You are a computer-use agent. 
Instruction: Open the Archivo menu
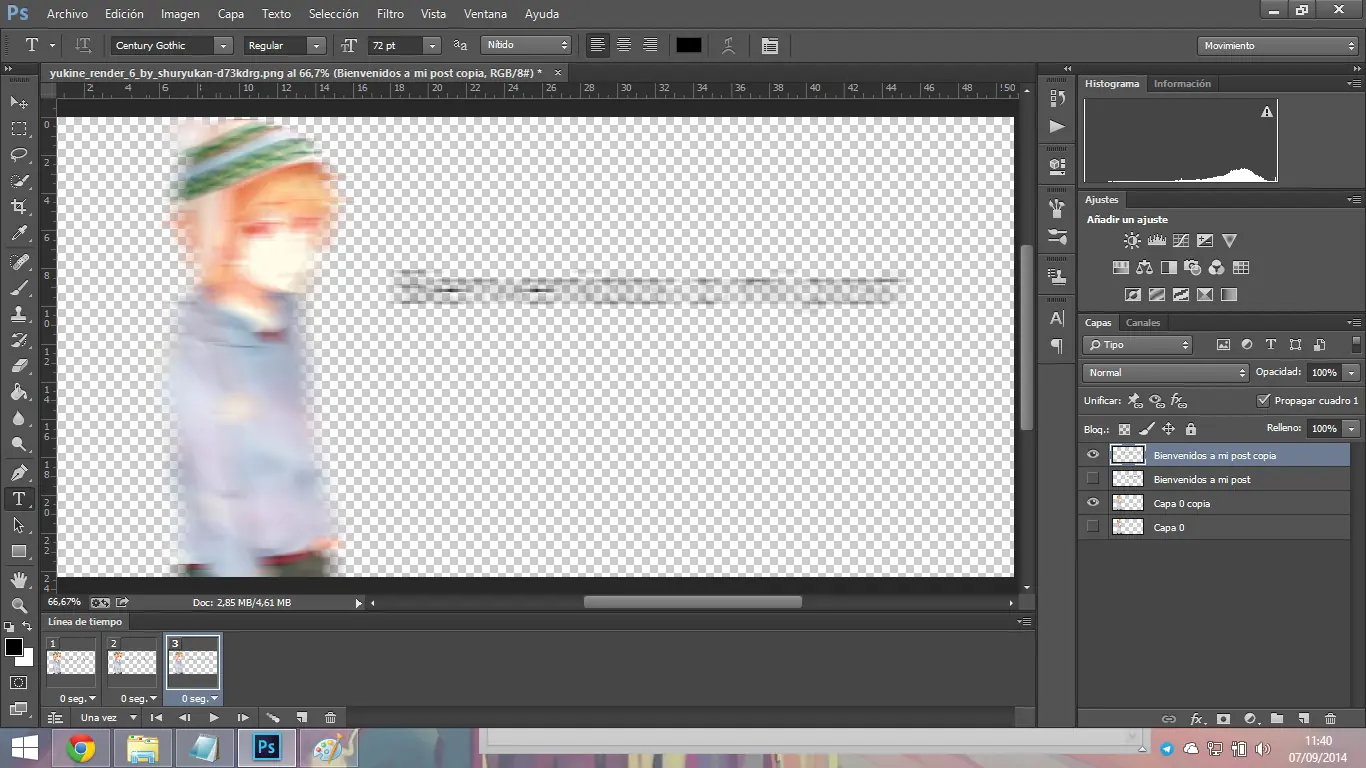(x=67, y=14)
